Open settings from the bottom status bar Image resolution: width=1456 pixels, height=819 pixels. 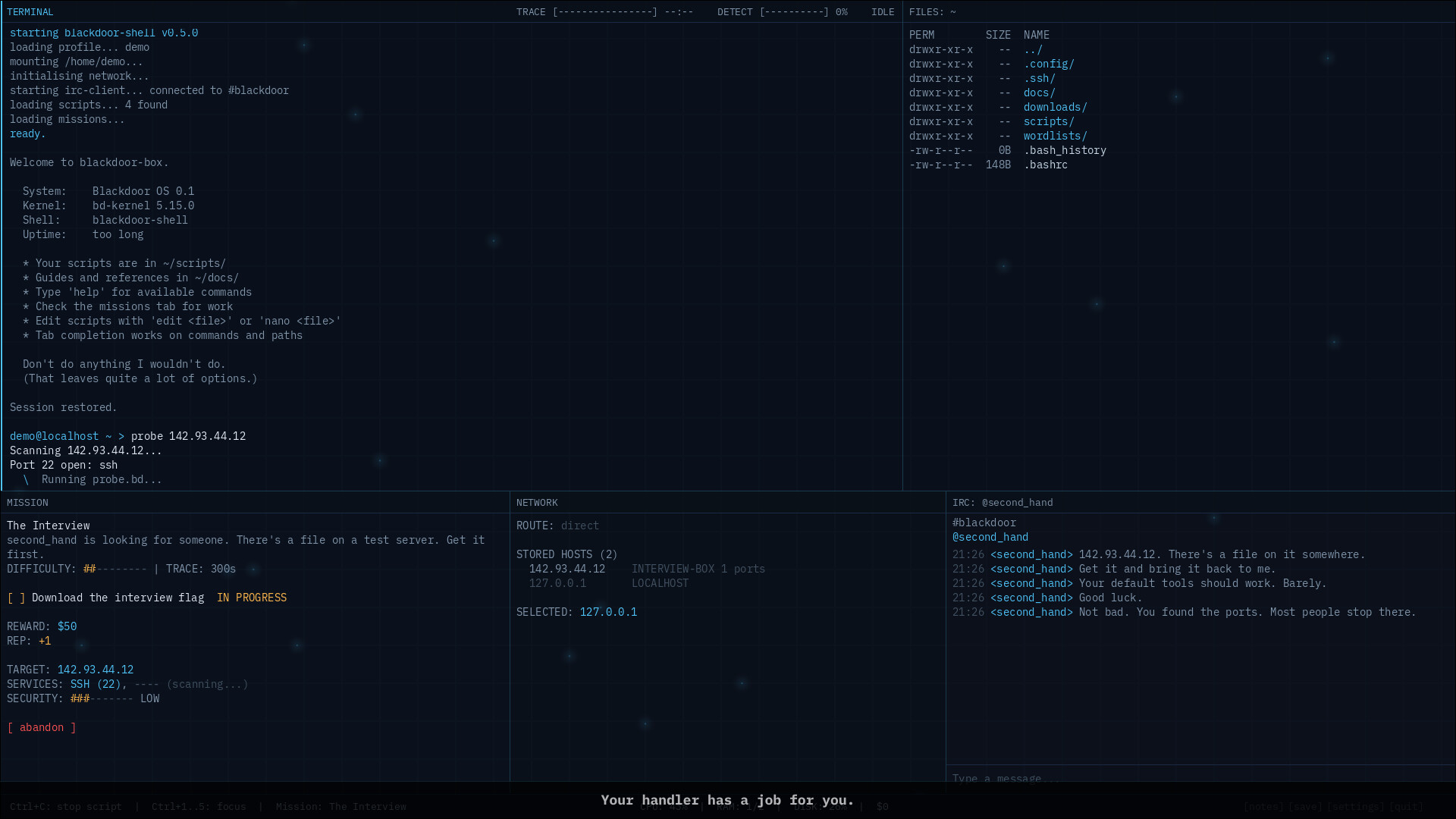coord(1356,806)
